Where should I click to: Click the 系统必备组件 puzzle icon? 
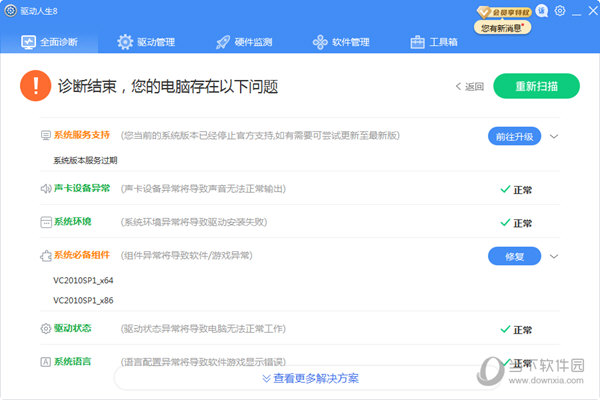click(46, 256)
